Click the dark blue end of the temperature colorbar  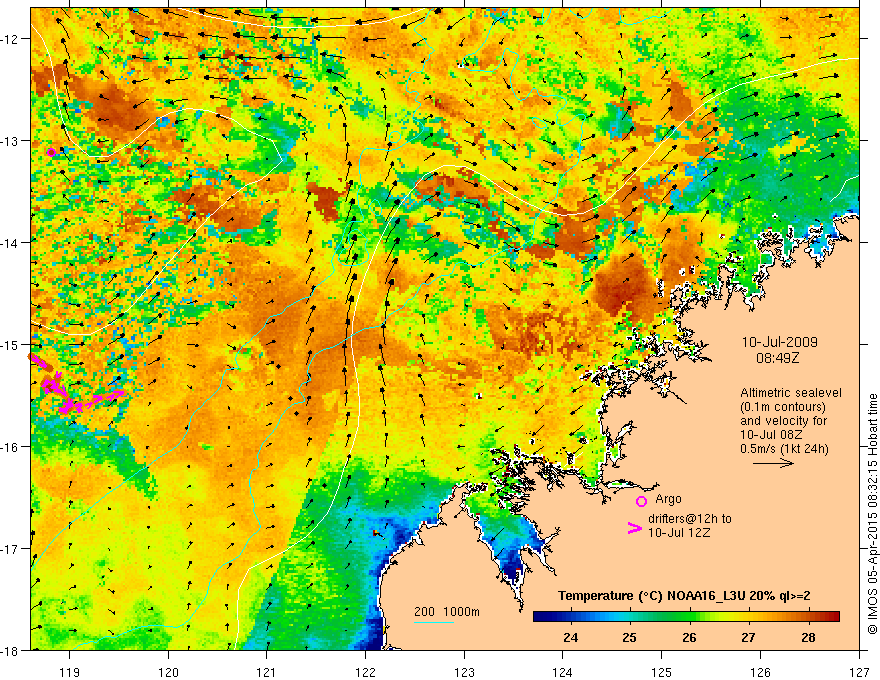click(542, 617)
